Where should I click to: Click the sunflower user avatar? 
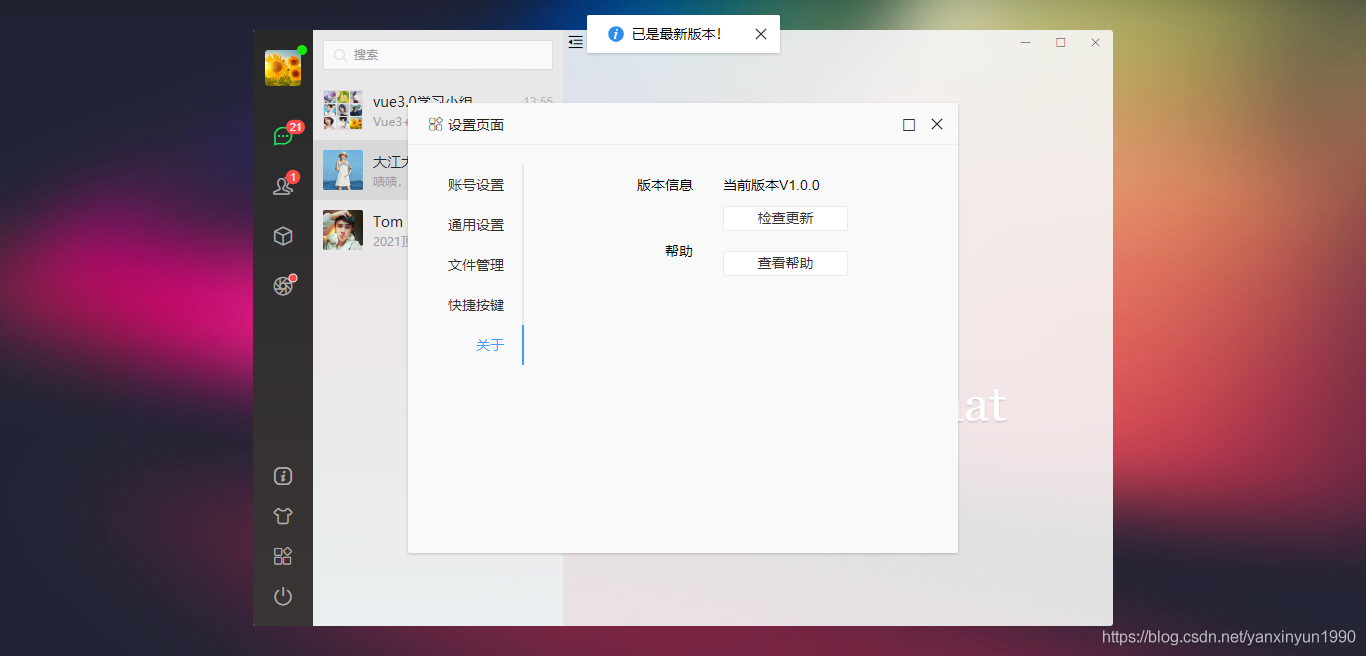[283, 66]
